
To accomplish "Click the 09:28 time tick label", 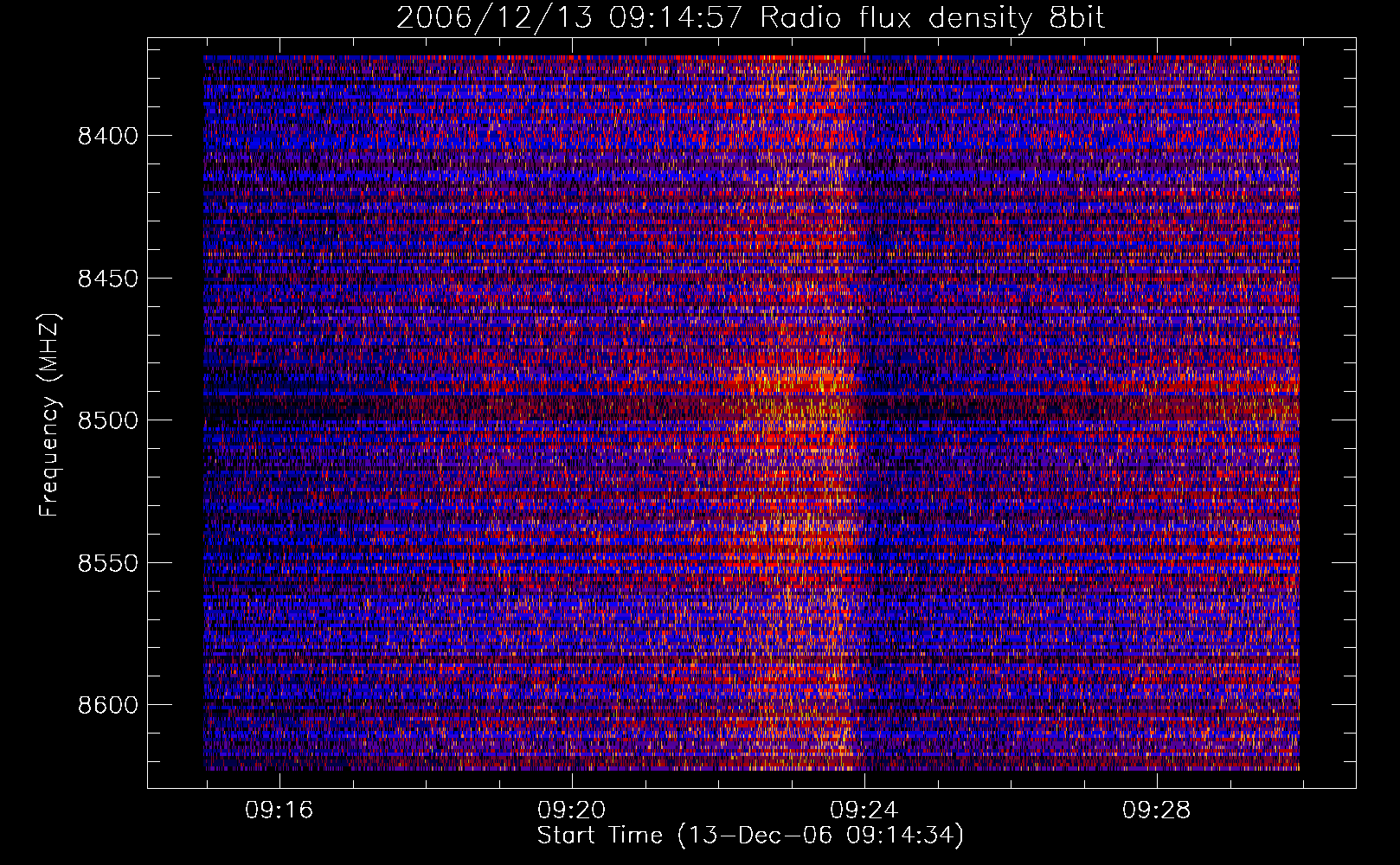I will pos(1157,811).
